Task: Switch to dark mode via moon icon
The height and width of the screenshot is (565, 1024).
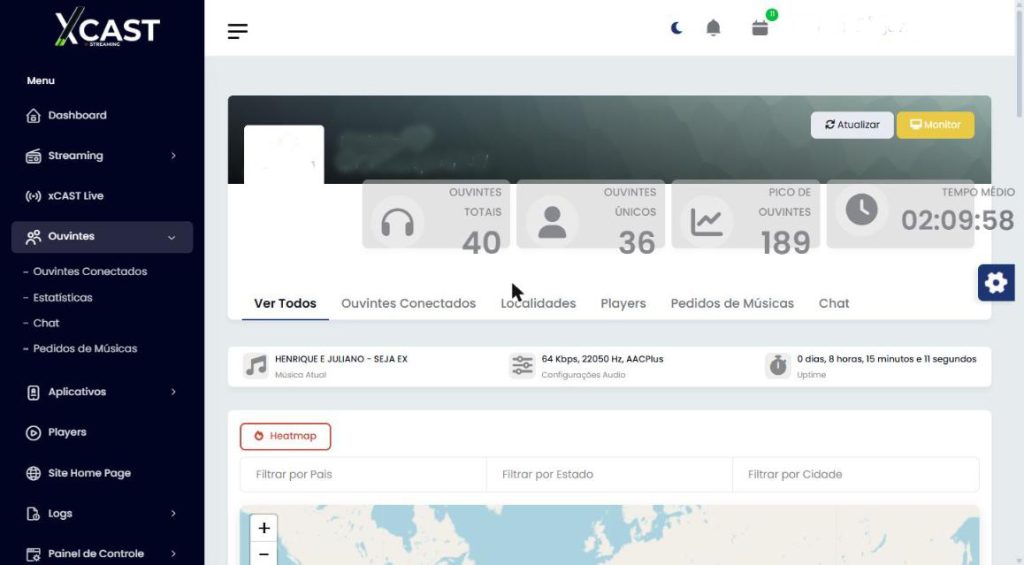Action: (x=677, y=28)
